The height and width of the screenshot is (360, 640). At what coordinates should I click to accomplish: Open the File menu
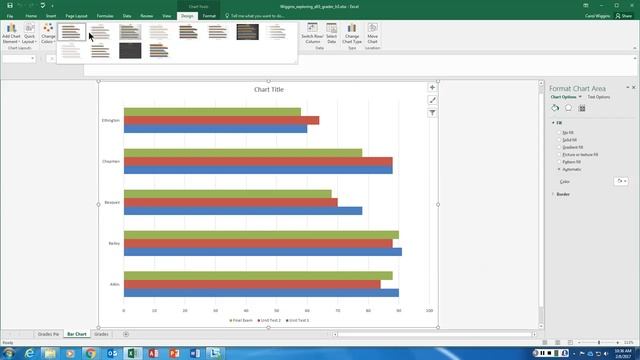pyautogui.click(x=10, y=16)
